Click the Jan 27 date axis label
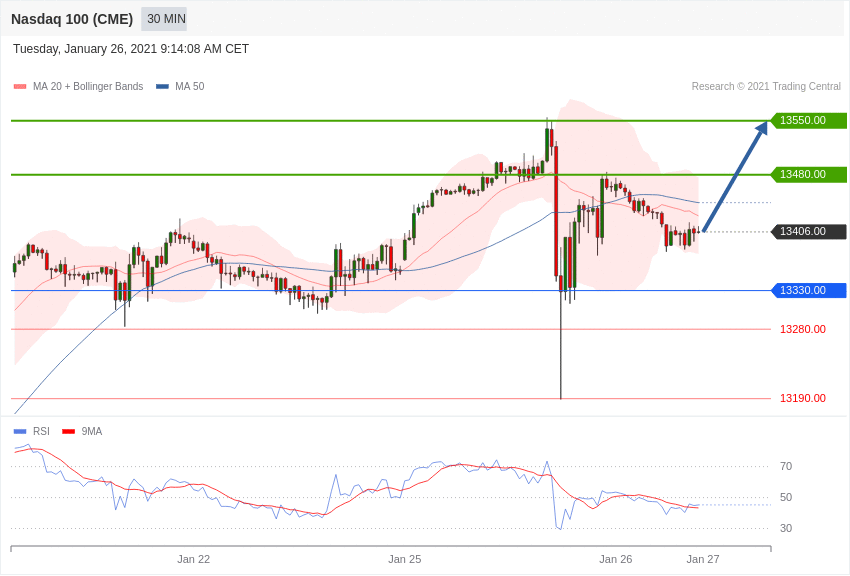The height and width of the screenshot is (576, 850). (703, 559)
